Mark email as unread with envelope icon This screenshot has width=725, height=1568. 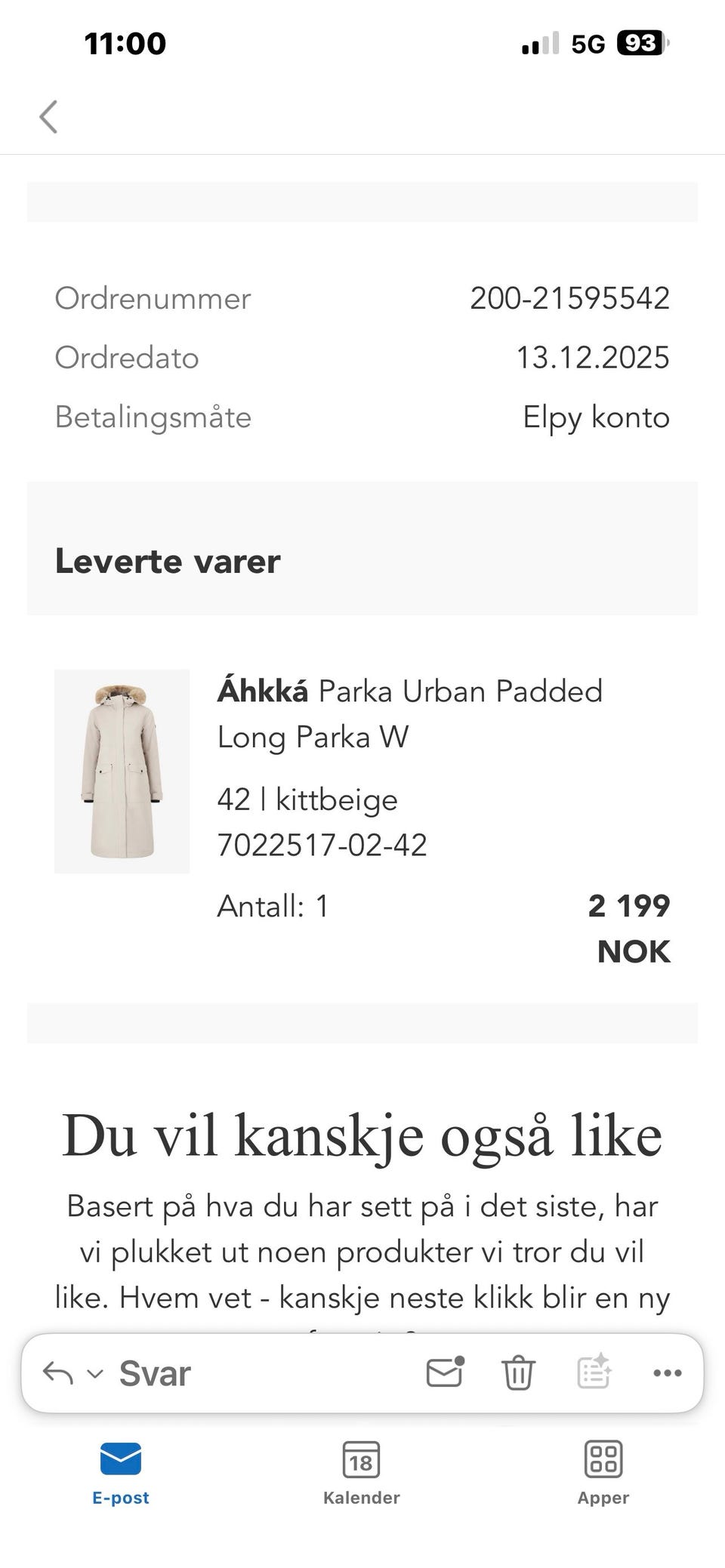pos(445,1372)
